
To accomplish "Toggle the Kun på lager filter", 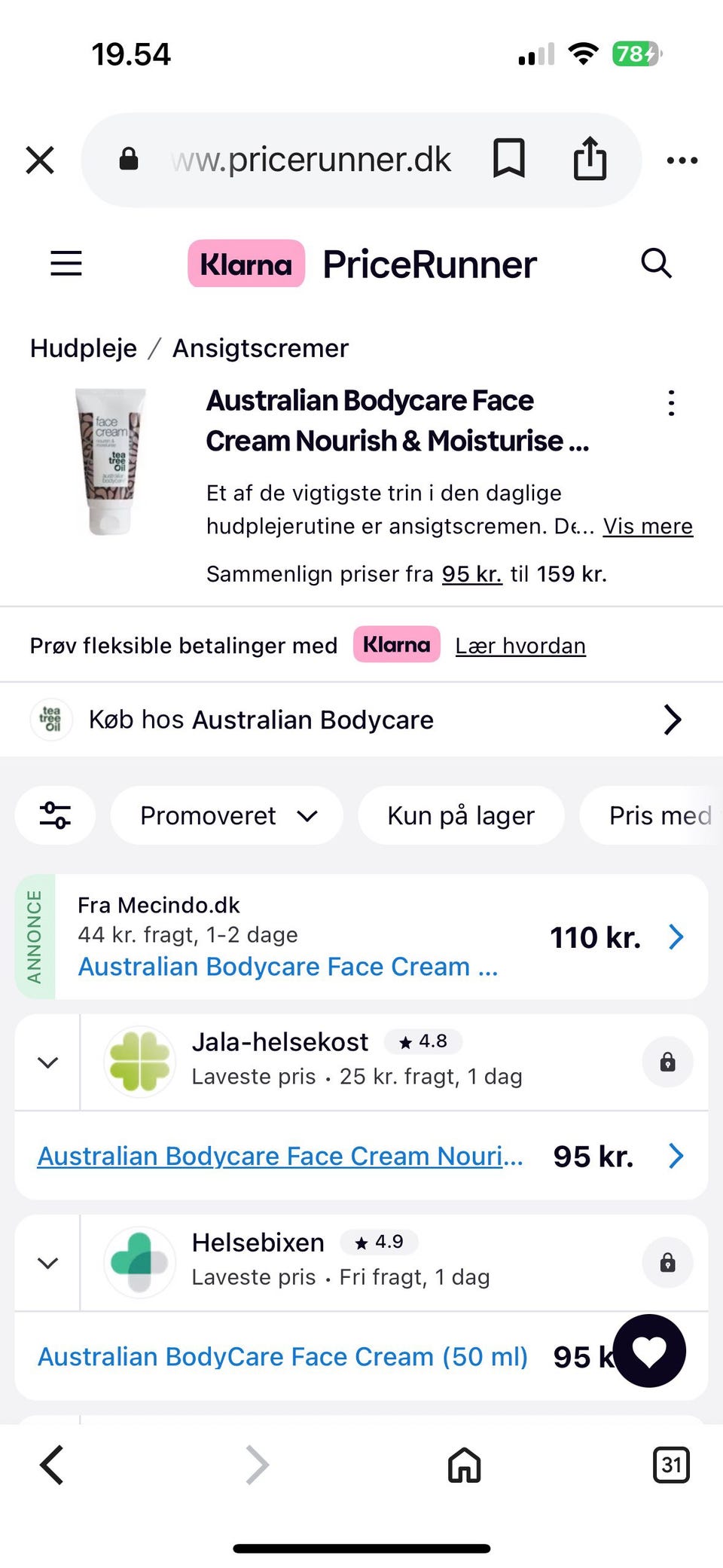I will 461,815.
